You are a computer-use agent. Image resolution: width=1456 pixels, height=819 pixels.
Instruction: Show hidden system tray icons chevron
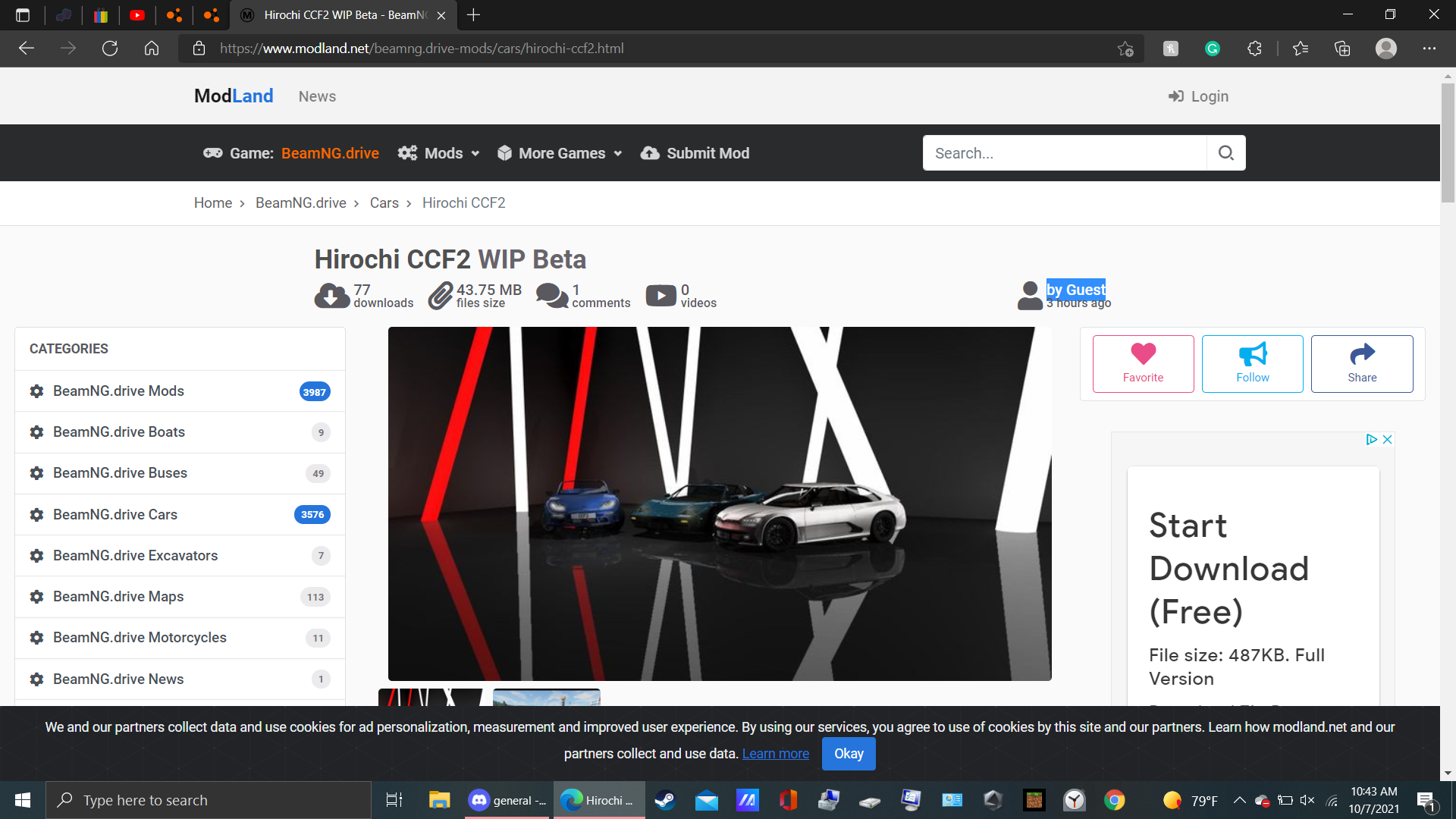1239,801
